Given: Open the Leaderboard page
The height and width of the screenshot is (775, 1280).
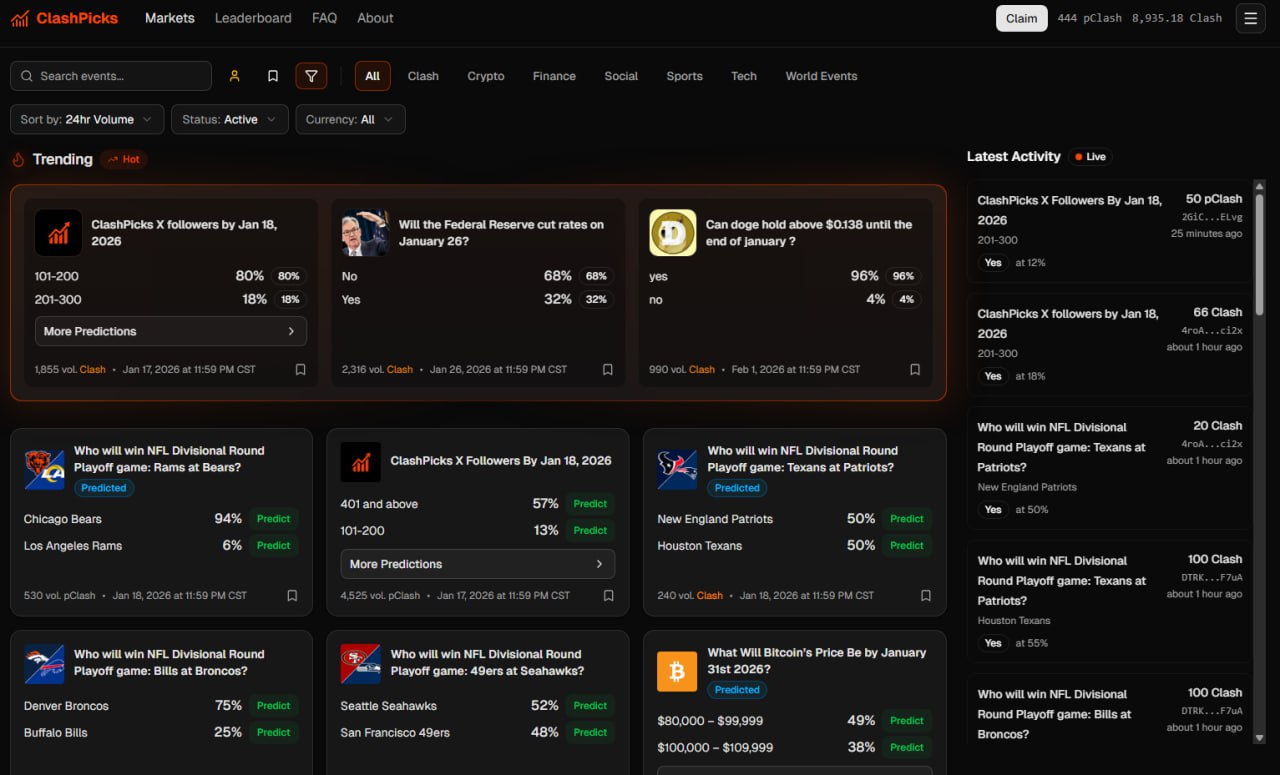Looking at the screenshot, I should (x=253, y=18).
